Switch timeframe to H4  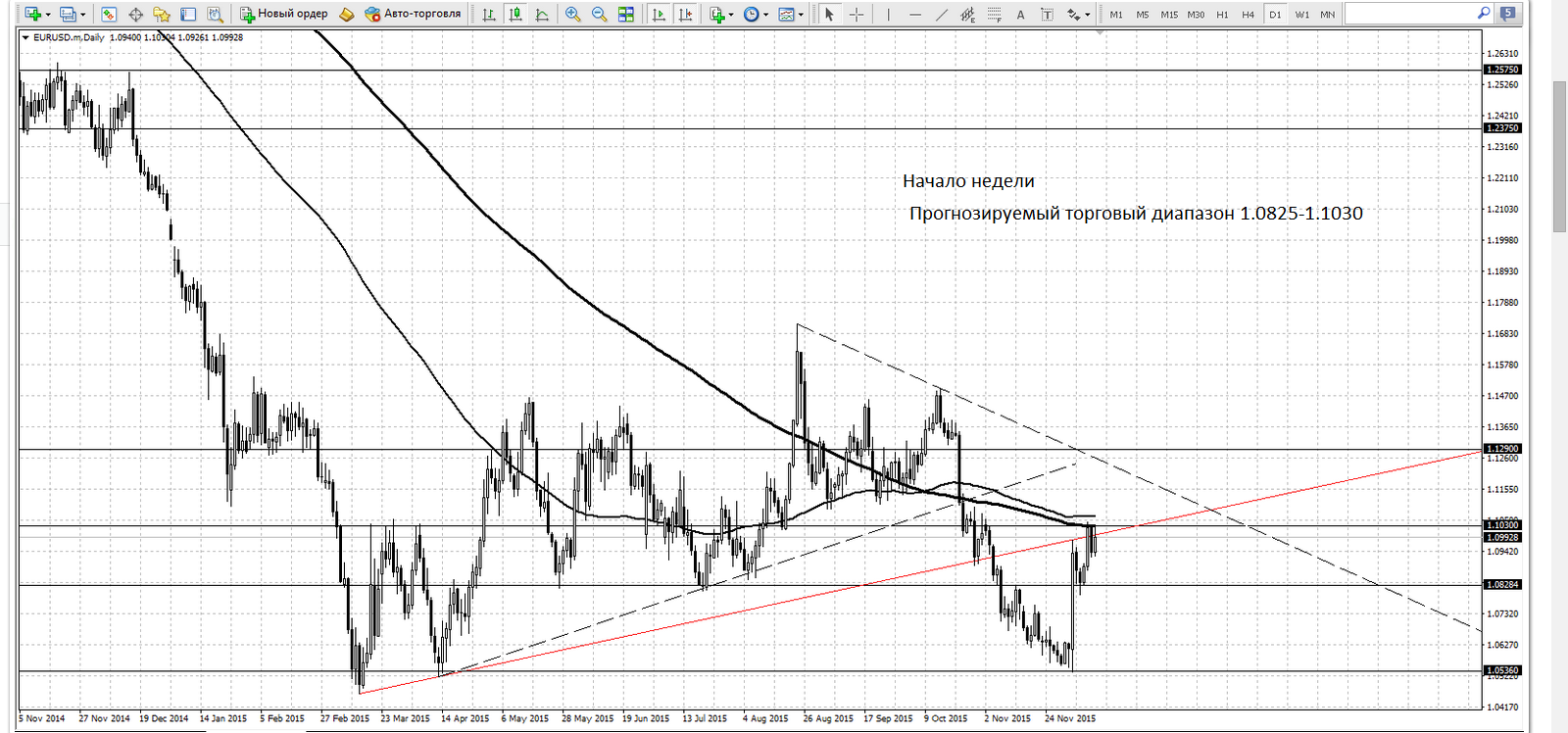click(x=1248, y=15)
